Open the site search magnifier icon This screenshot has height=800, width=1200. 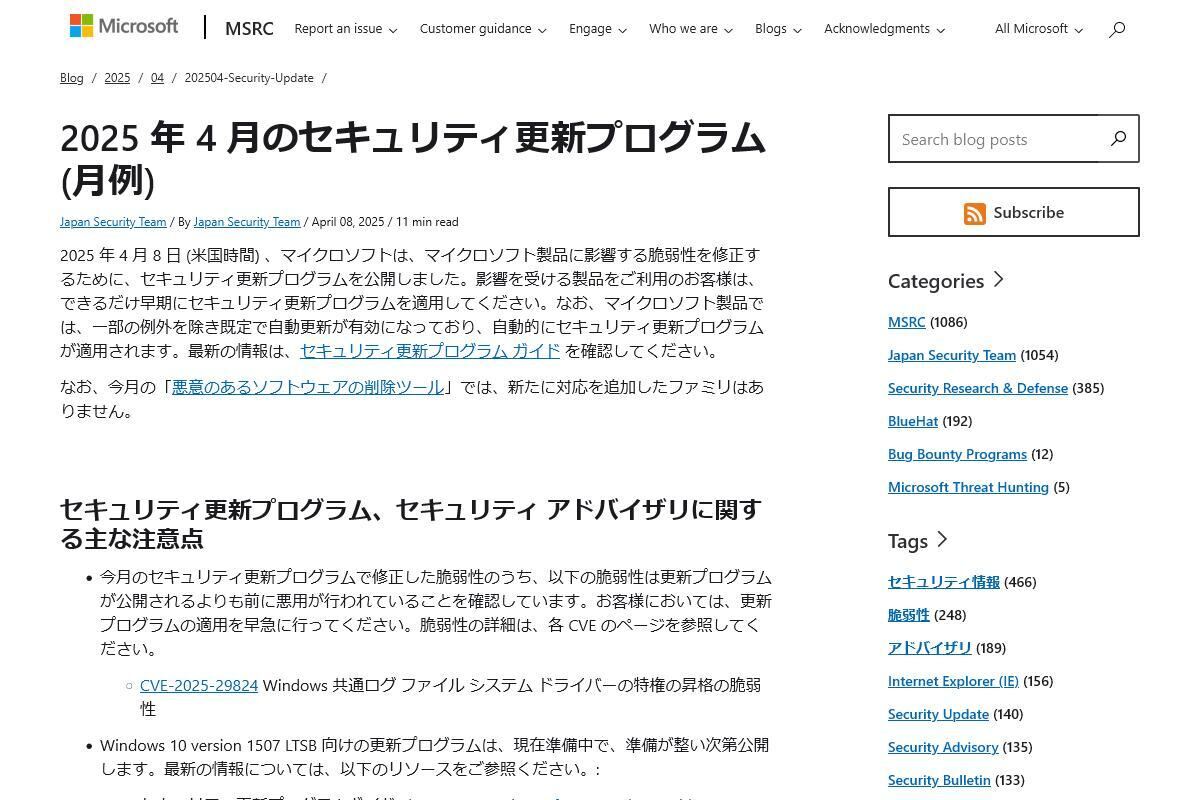click(x=1117, y=29)
